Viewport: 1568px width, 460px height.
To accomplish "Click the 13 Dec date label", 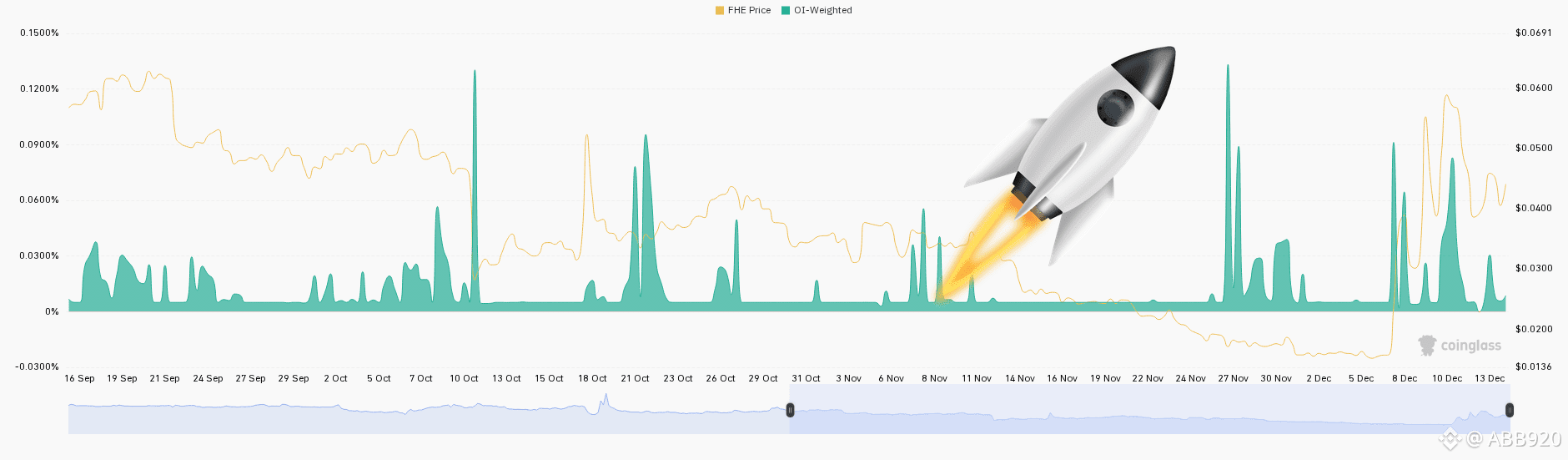I will 1490,378.
